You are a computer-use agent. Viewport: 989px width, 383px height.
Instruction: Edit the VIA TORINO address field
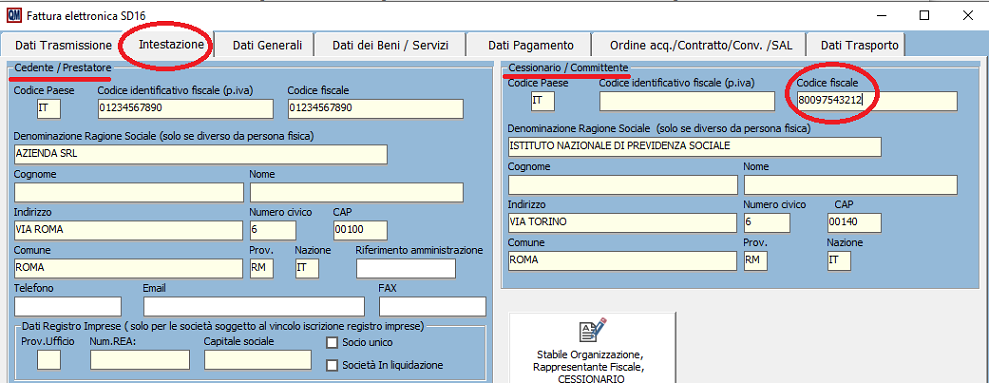pos(622,223)
